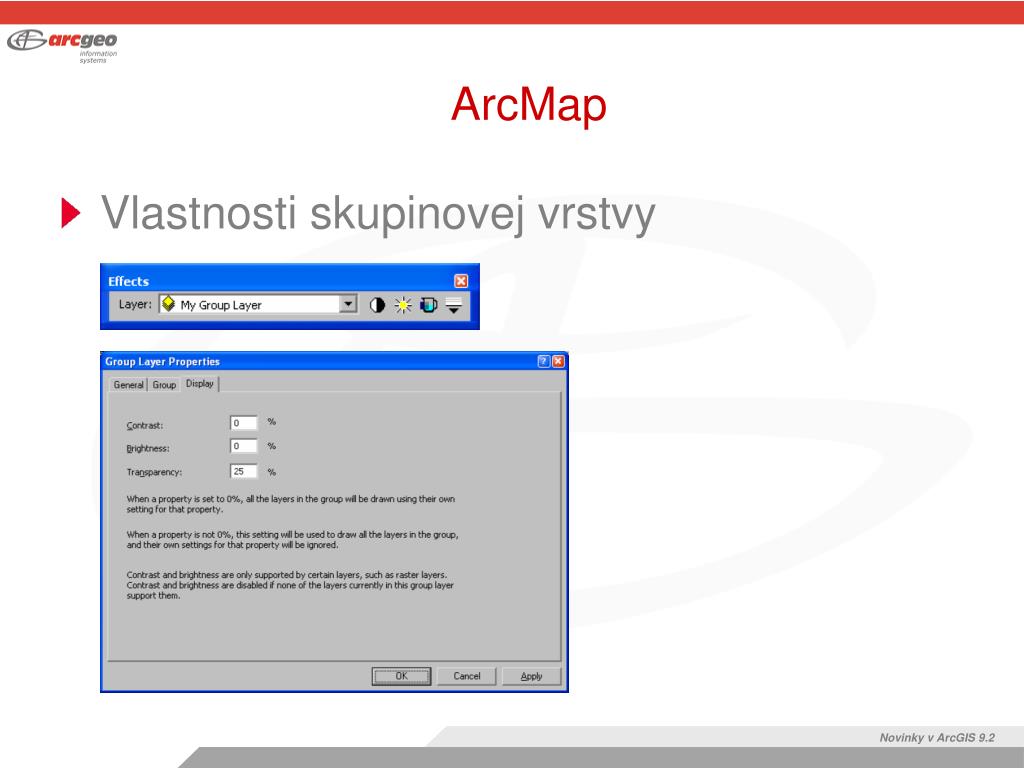Click the Apply button
1024x768 pixels.
(x=532, y=676)
